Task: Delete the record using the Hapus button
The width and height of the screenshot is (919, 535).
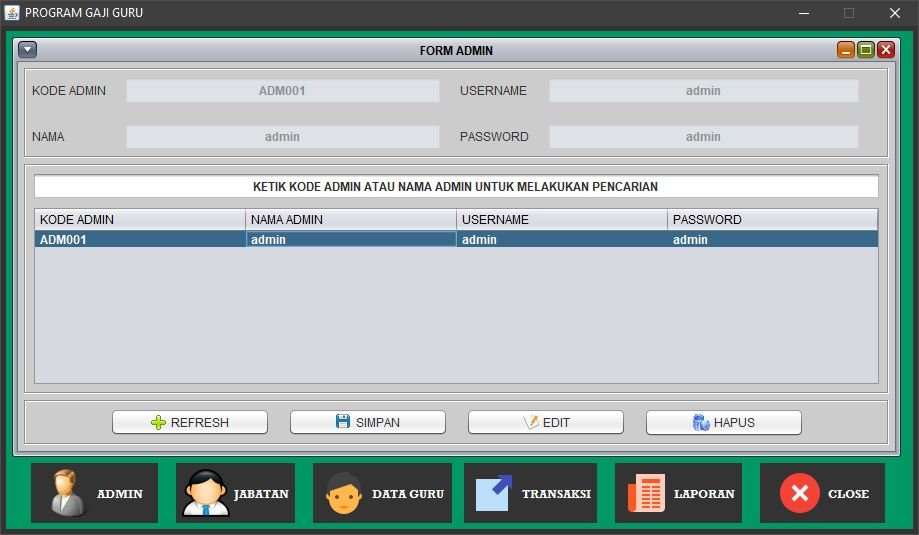Action: click(x=724, y=422)
